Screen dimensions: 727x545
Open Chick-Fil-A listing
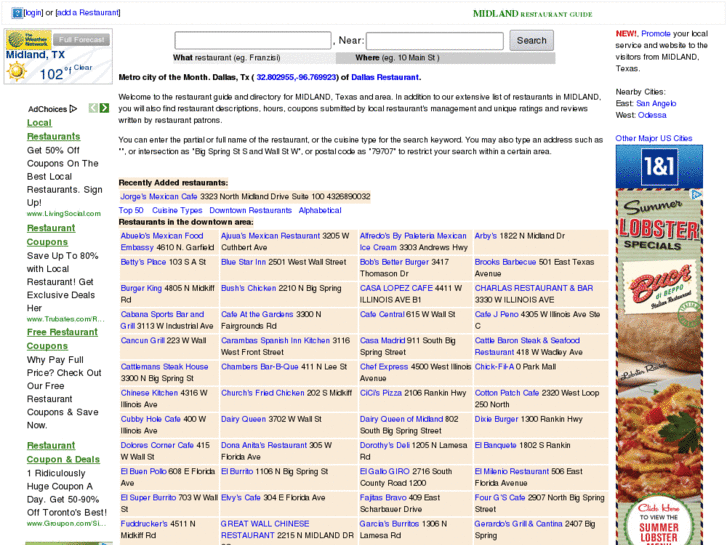(x=494, y=366)
